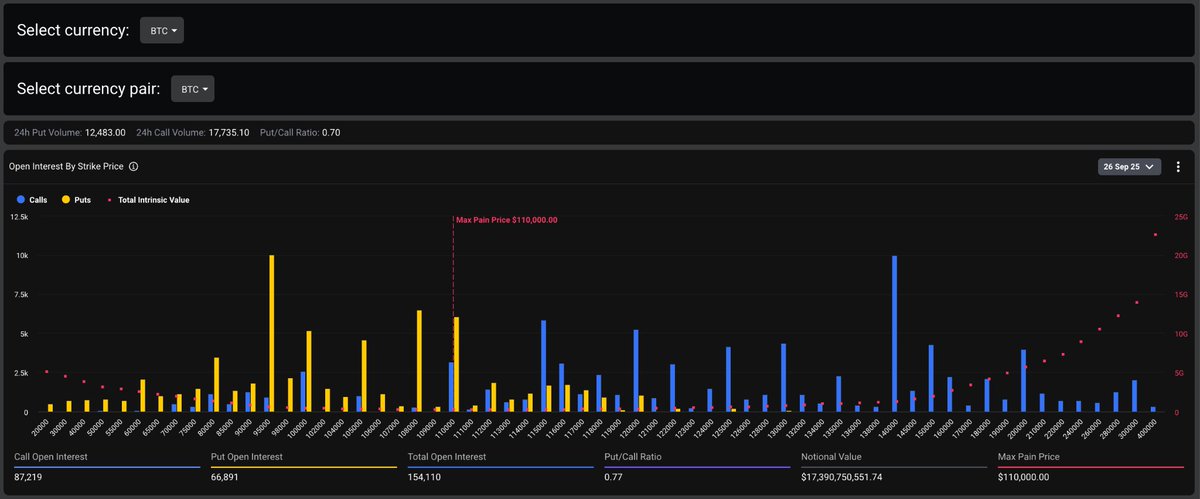Open the Select currency BTC dropdown

click(162, 31)
